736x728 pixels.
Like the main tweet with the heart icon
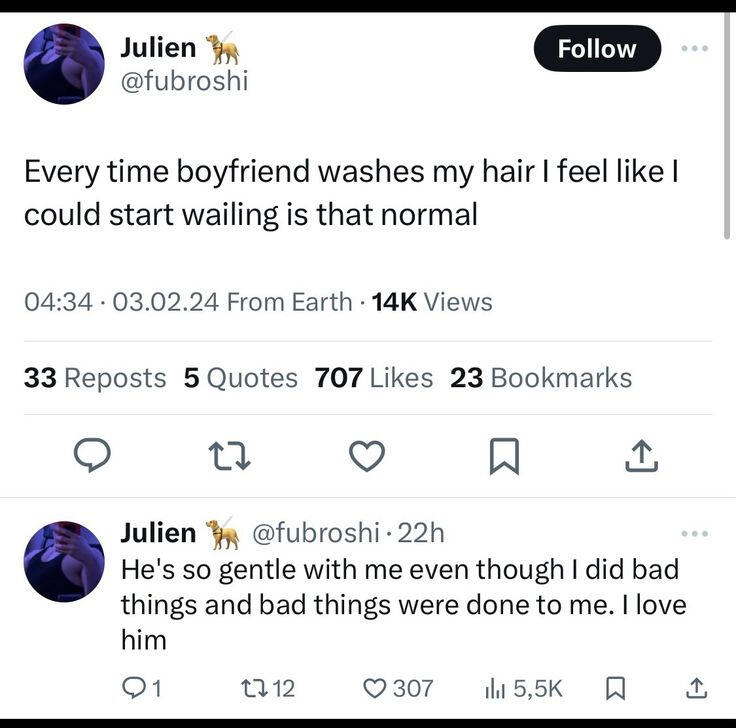(x=367, y=455)
